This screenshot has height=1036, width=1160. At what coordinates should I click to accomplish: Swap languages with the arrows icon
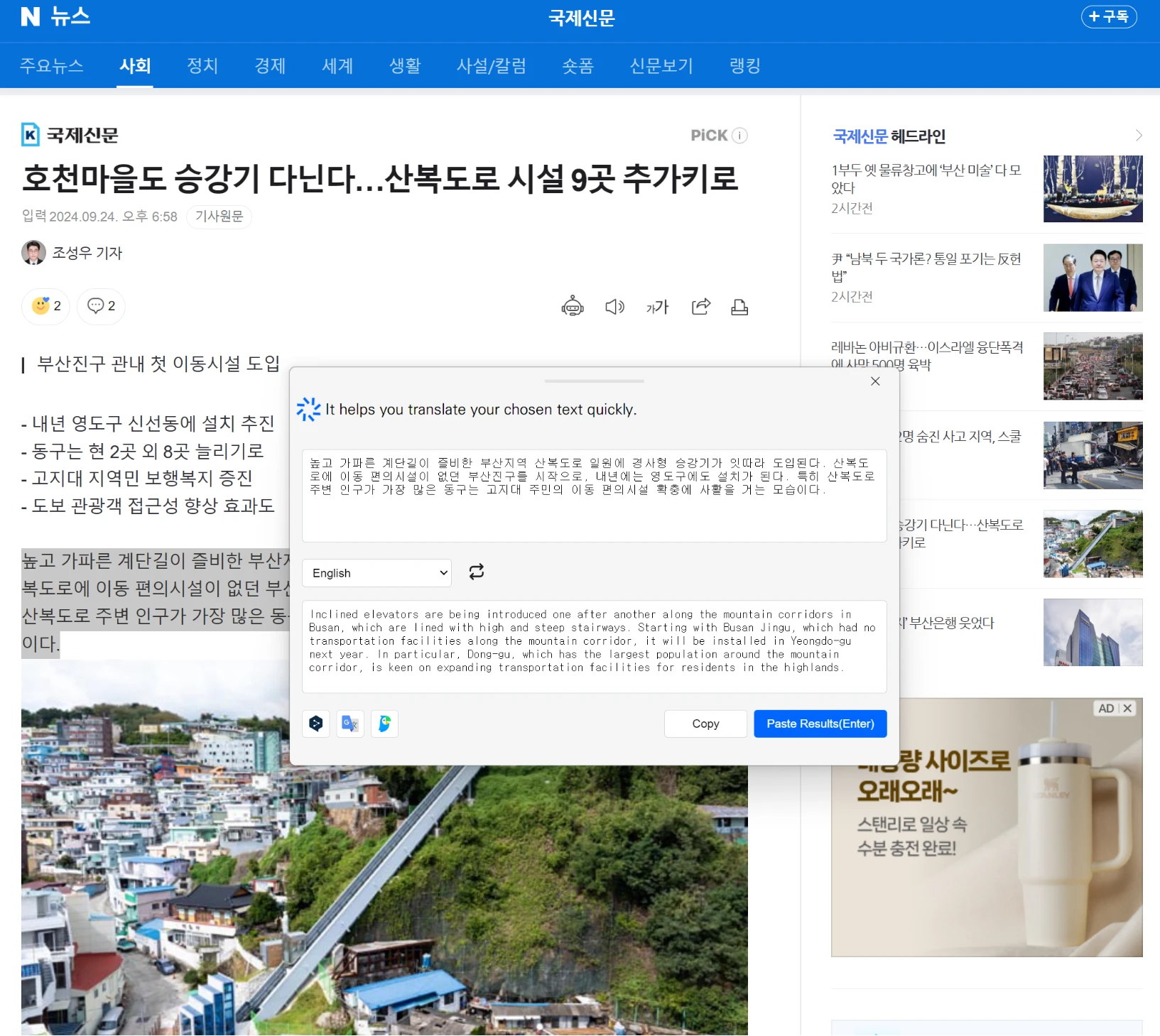[x=477, y=572]
